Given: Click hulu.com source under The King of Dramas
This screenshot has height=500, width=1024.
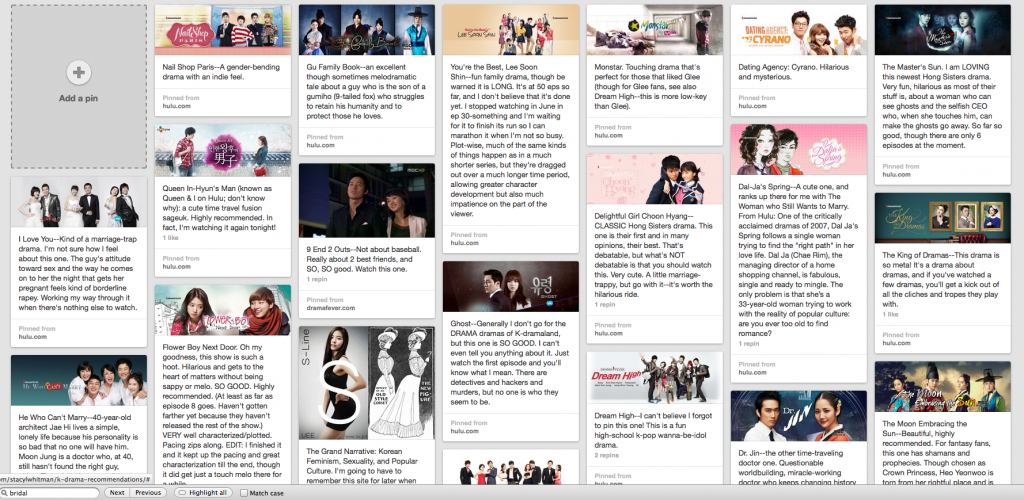Looking at the screenshot, I should tap(896, 343).
